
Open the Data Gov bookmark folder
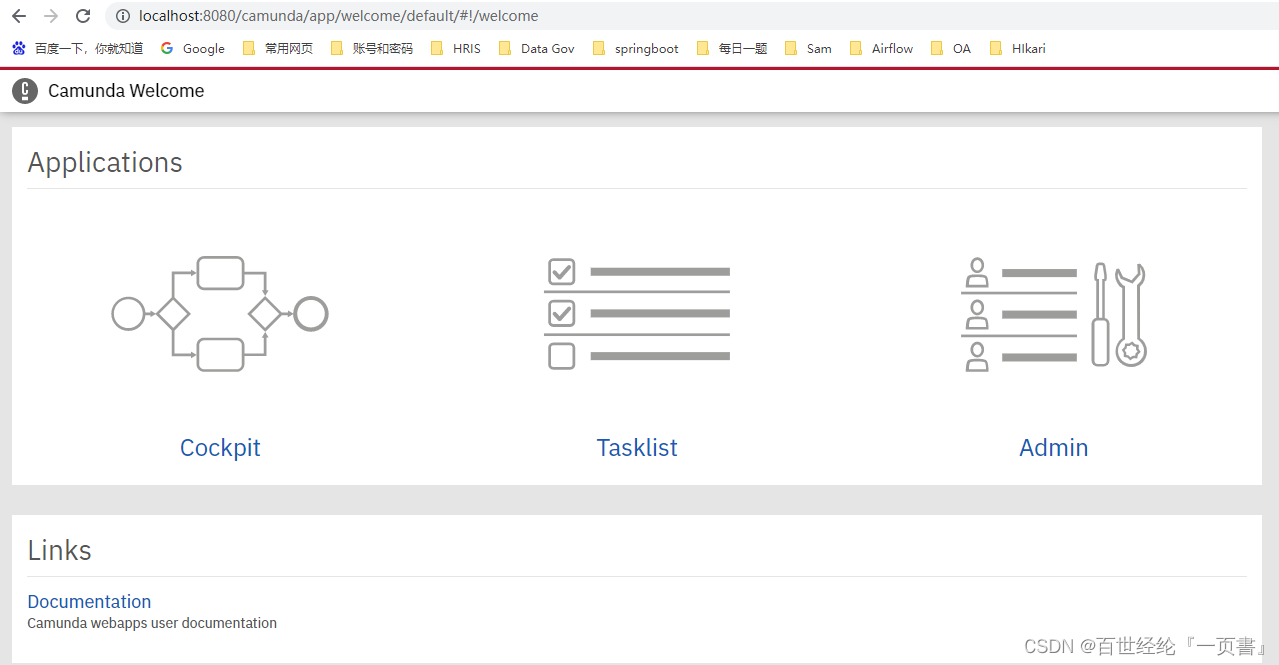536,48
